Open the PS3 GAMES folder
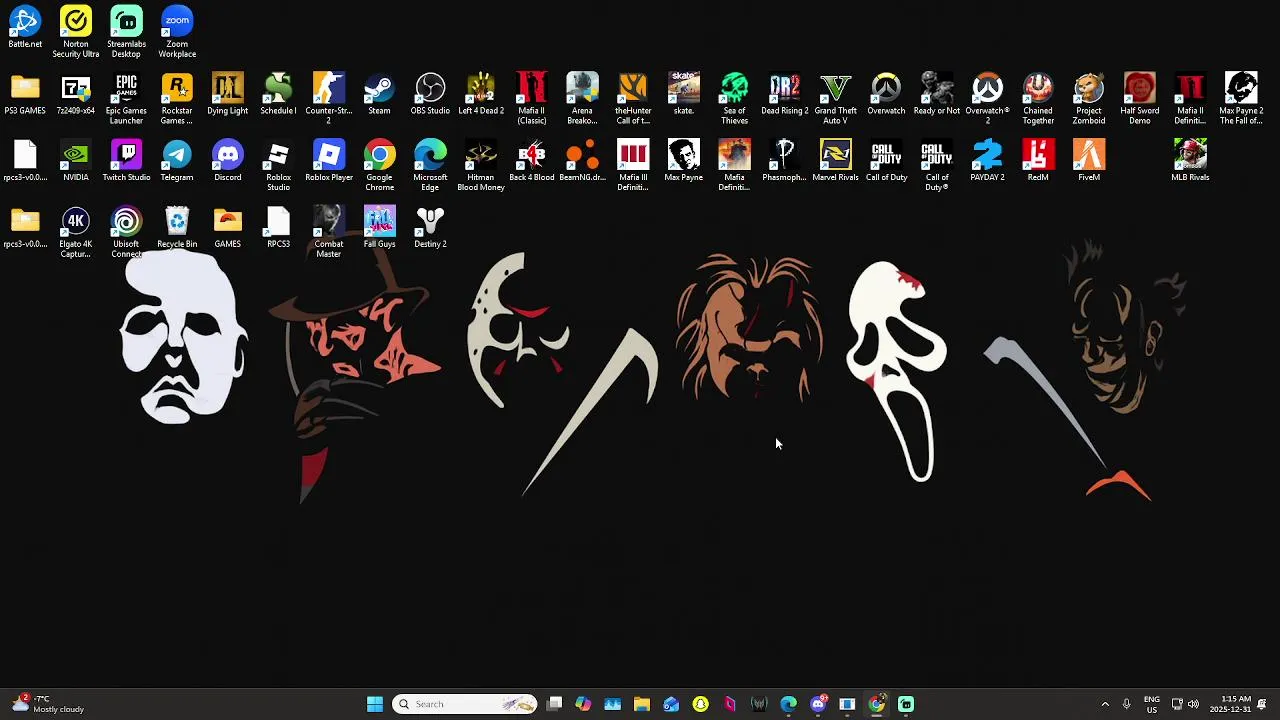The width and height of the screenshot is (1280, 720). pos(25,95)
